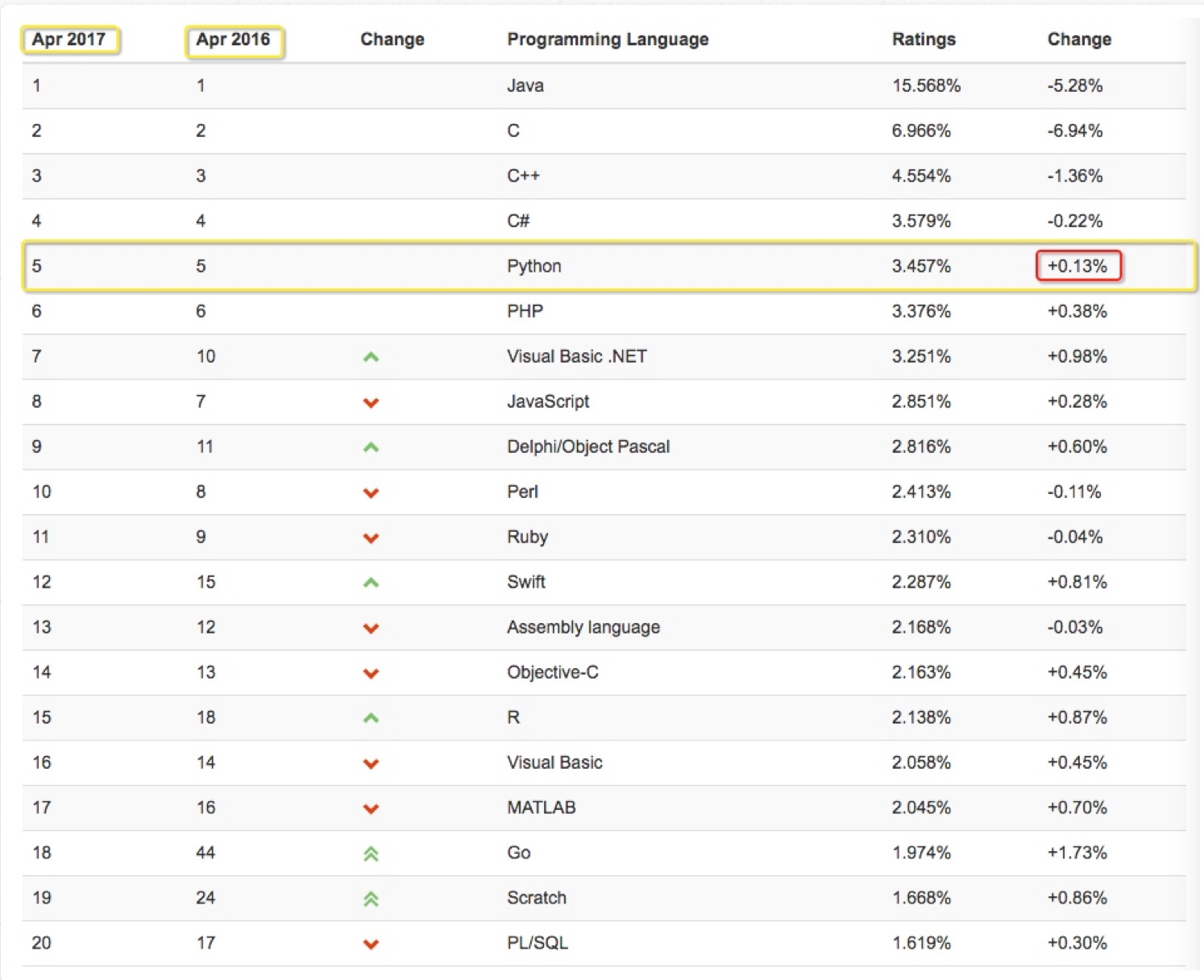Screen dimensions: 1204x980
Task: Click the down arrow beside Perl
Action: pyautogui.click(x=372, y=492)
